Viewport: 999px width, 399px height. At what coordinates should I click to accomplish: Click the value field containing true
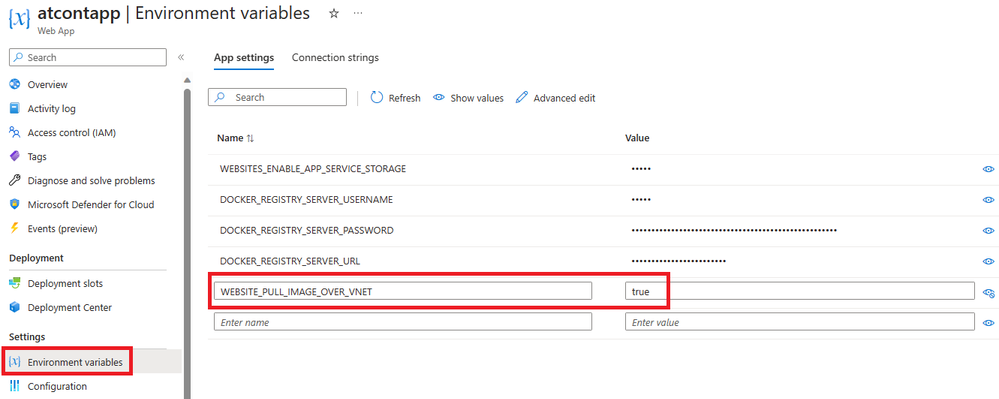[800, 291]
